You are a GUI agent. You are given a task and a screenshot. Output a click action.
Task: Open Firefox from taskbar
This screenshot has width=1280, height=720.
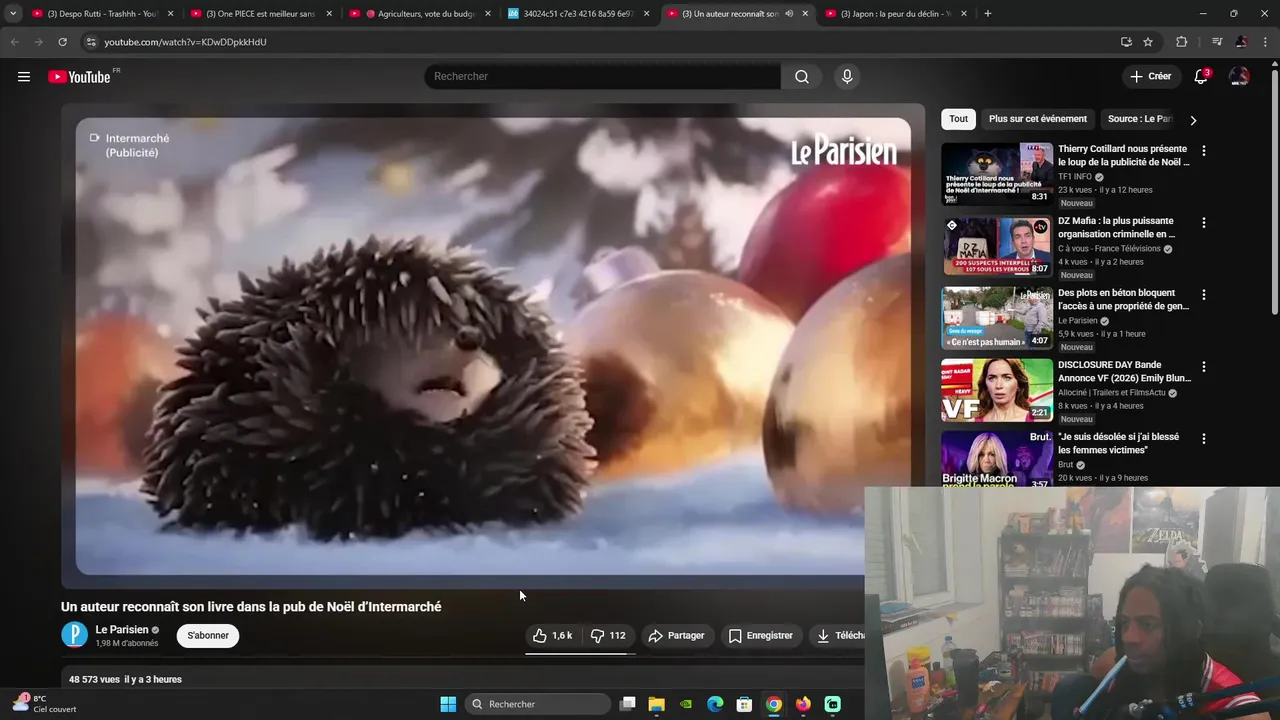pos(803,704)
